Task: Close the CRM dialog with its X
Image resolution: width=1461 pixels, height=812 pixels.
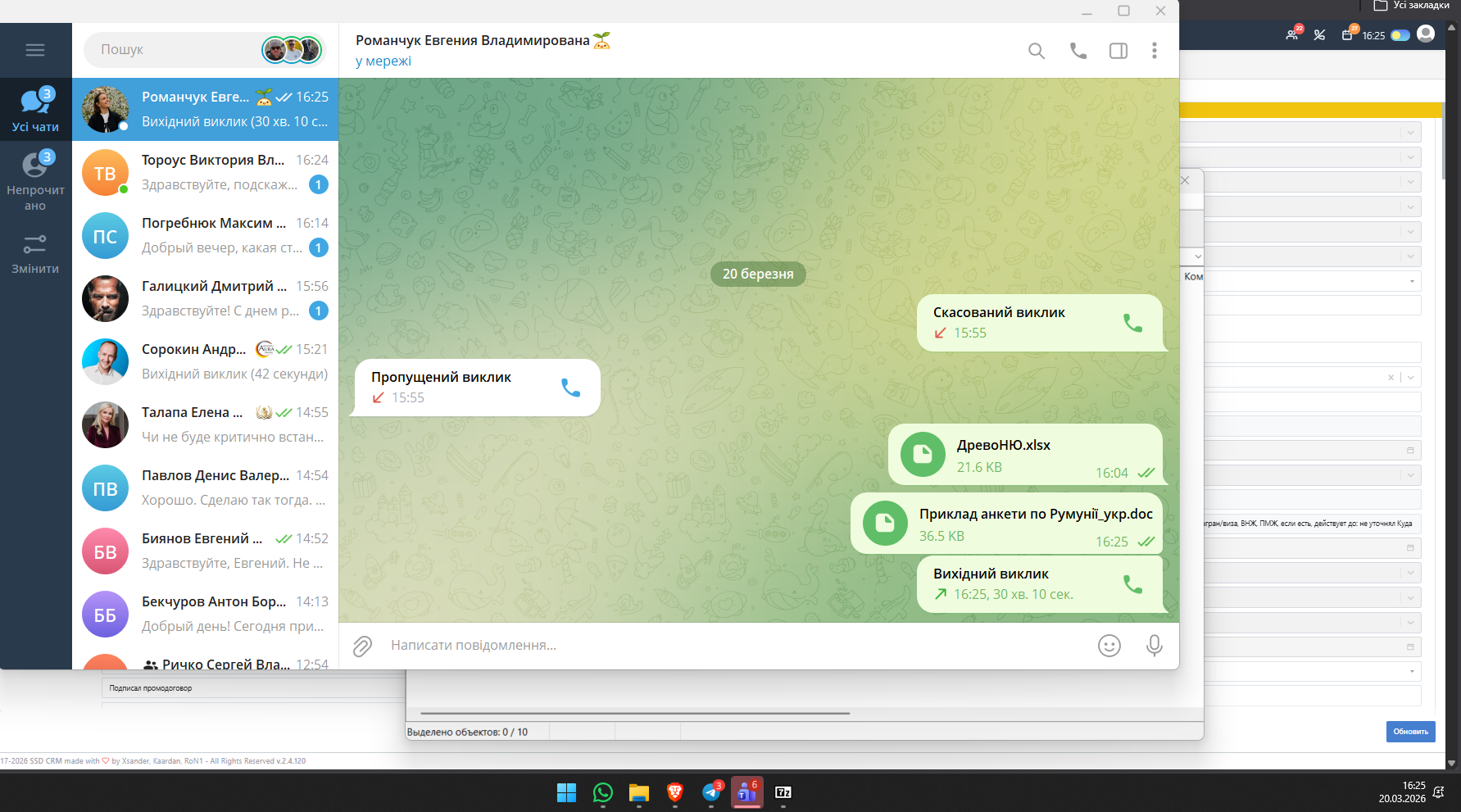Action: 1185,180
